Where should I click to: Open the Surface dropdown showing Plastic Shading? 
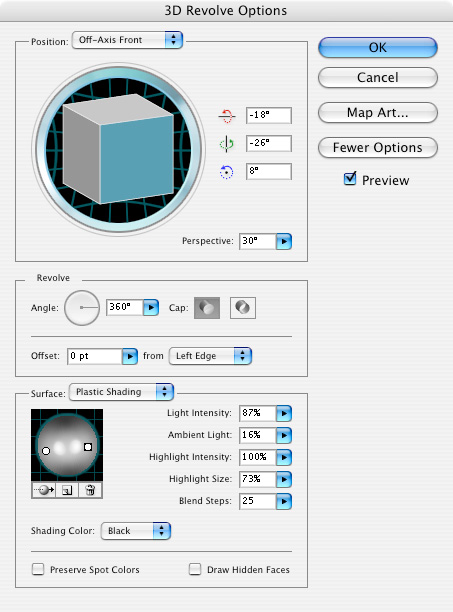click(x=121, y=392)
